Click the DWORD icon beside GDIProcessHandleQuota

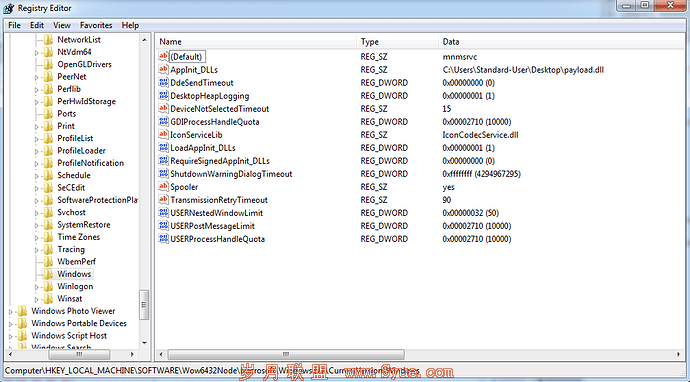pyautogui.click(x=163, y=121)
